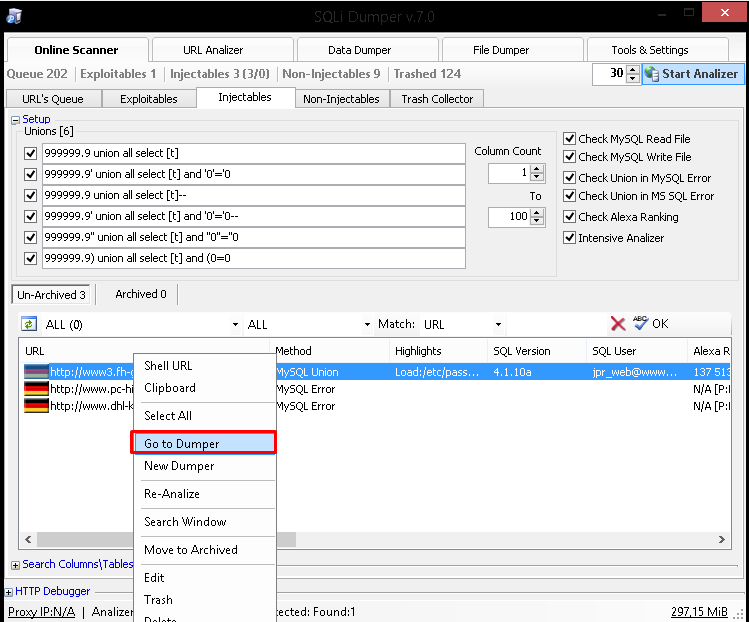Click the red X delete icon
The height and width of the screenshot is (622, 749).
coord(618,324)
